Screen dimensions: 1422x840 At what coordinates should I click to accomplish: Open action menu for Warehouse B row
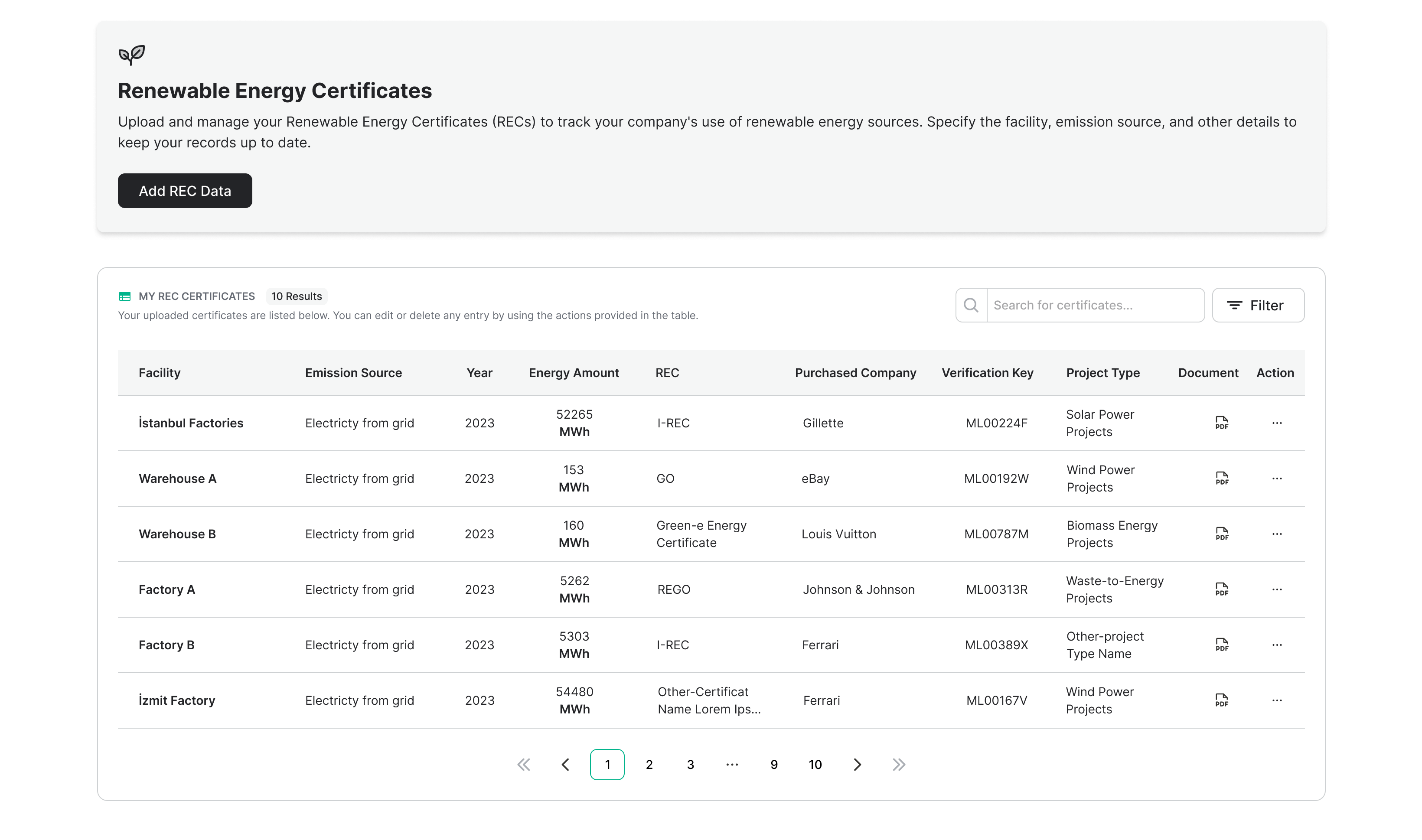coord(1276,534)
